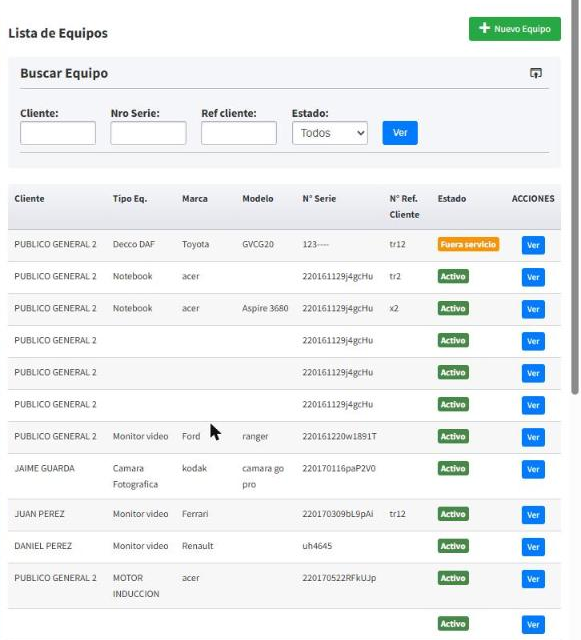This screenshot has height=640, width=581.
Task: Open JUAN PEREZ's Ferrari equipment via Ver
Action: point(533,515)
